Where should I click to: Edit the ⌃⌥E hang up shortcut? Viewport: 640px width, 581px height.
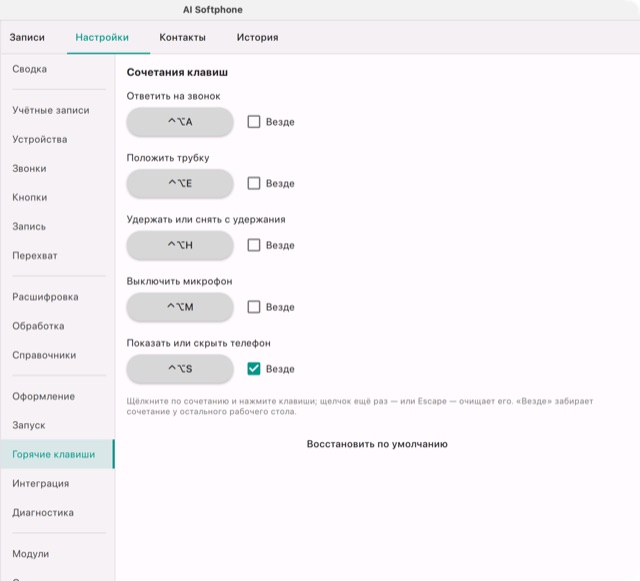coord(180,183)
